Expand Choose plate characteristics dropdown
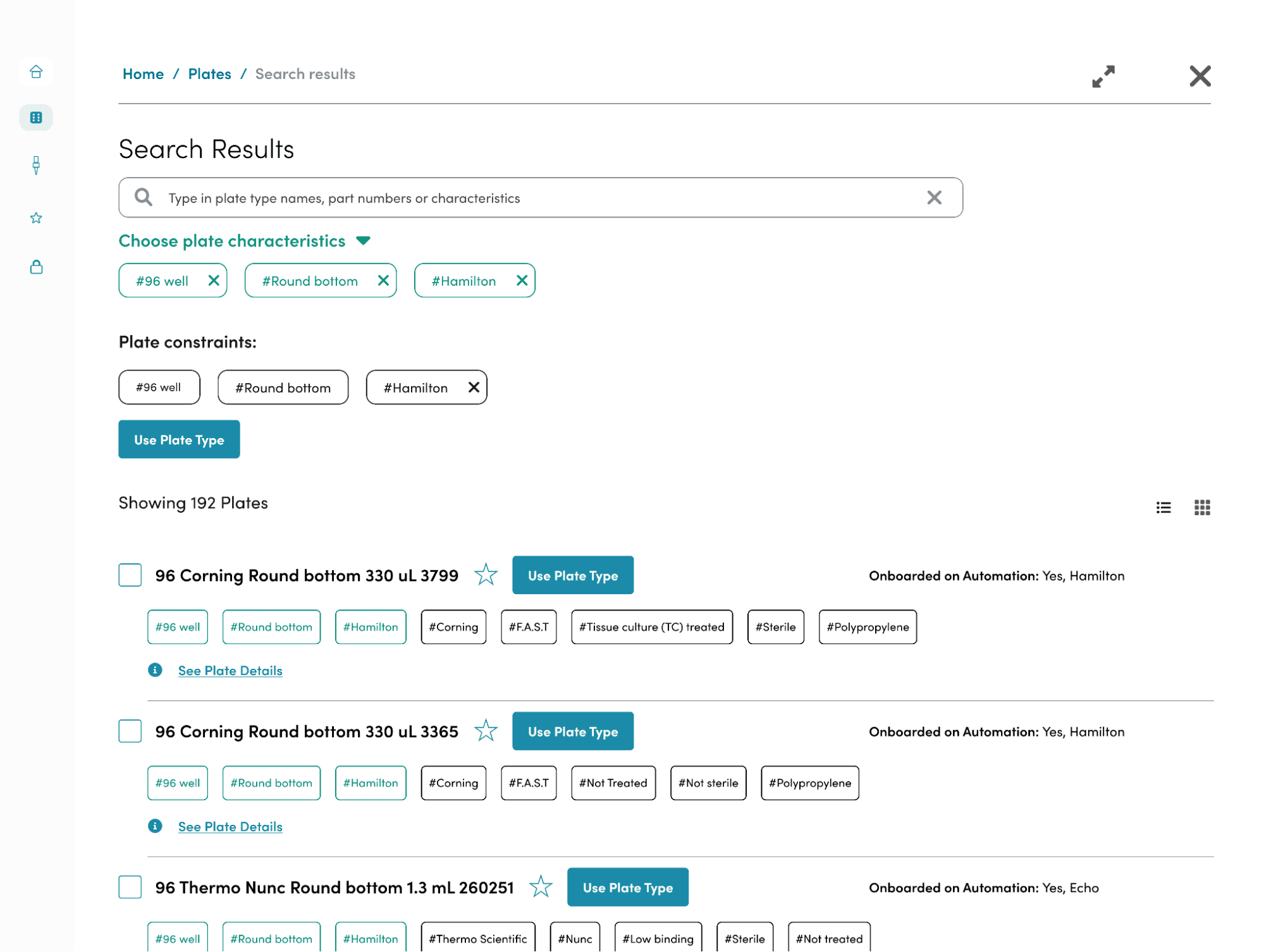Image resolution: width=1264 pixels, height=952 pixels. coord(245,241)
